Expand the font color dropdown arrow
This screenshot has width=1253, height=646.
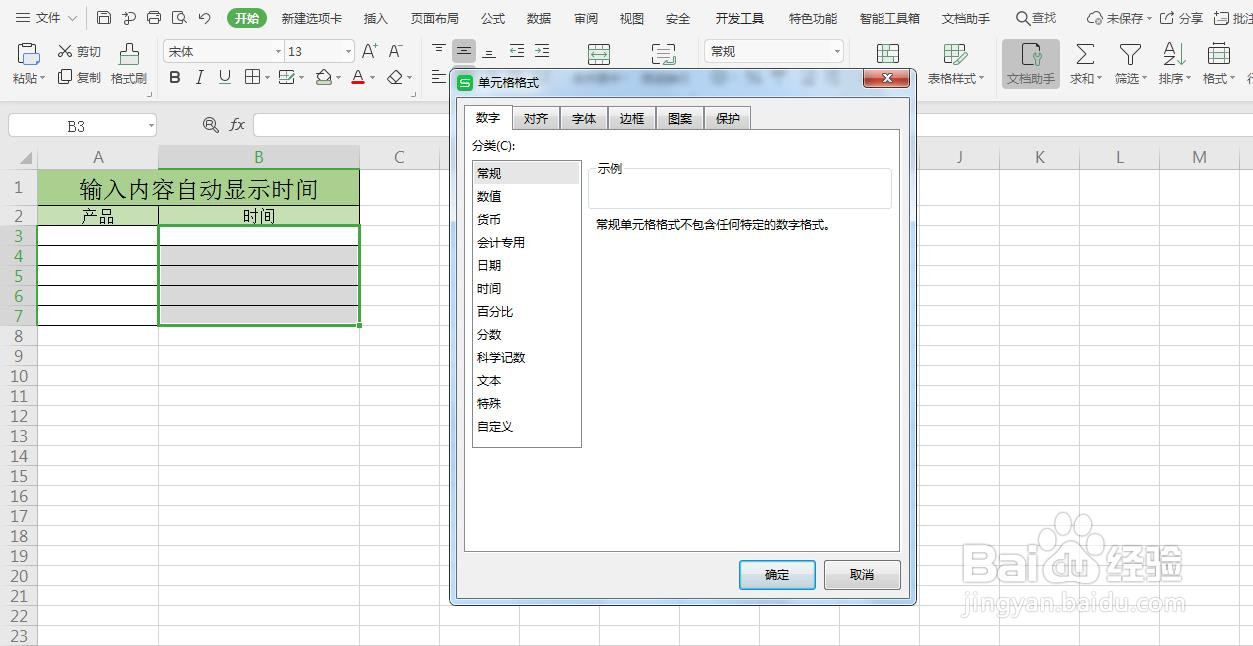click(x=373, y=78)
